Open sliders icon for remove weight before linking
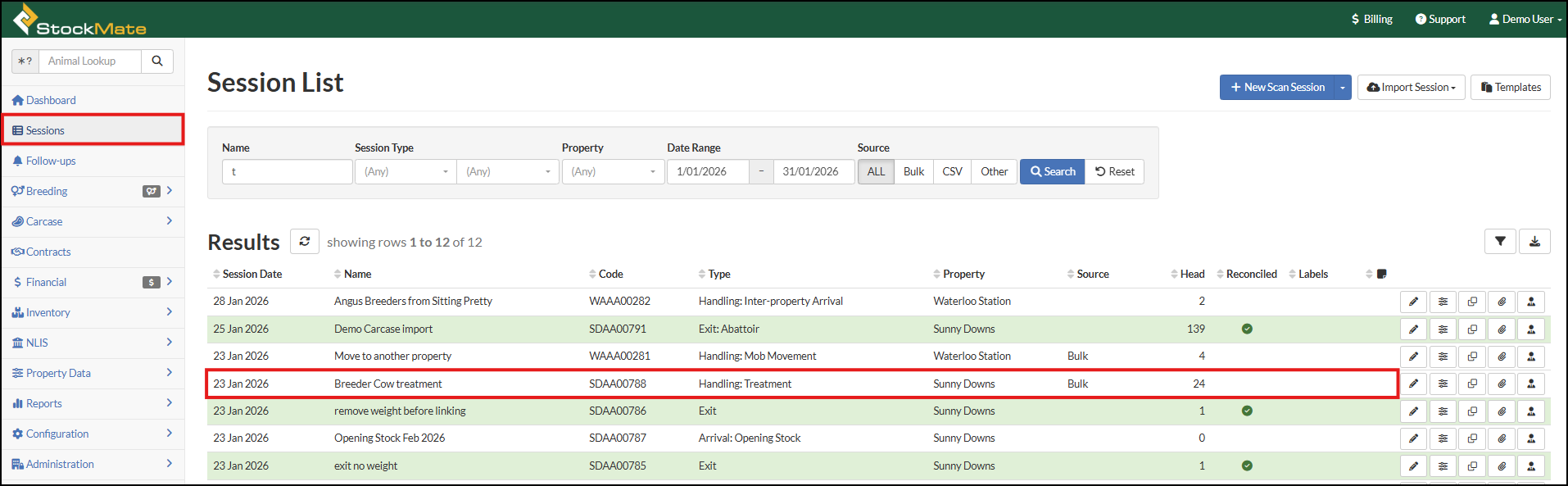The width and height of the screenshot is (1568, 486). click(1443, 411)
